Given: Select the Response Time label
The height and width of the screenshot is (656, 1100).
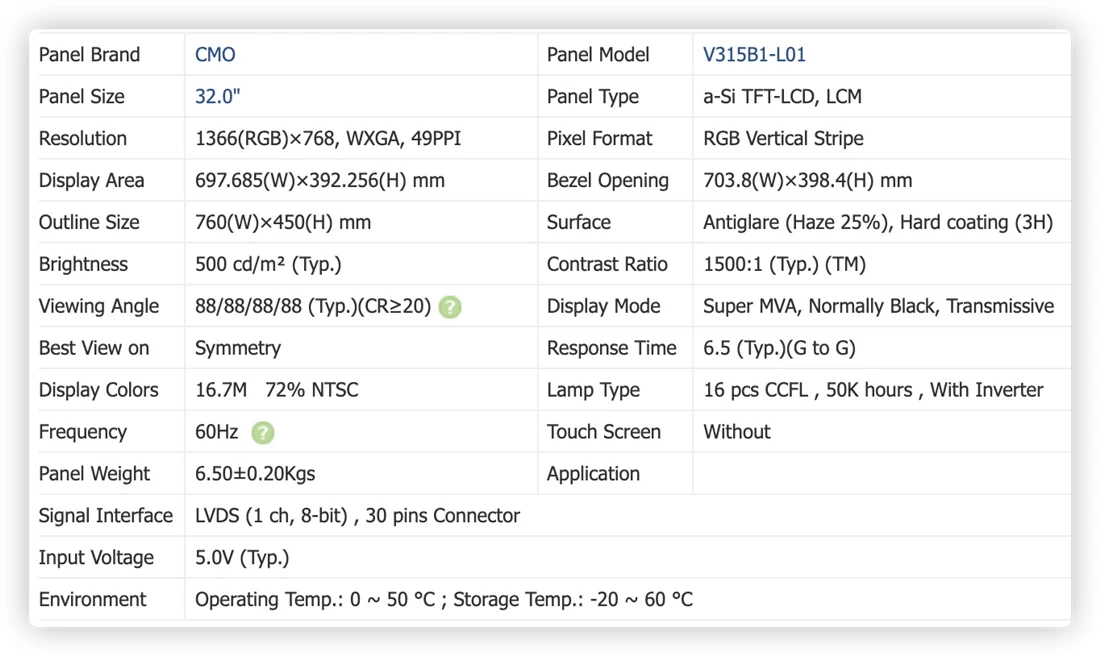Looking at the screenshot, I should pos(612,348).
